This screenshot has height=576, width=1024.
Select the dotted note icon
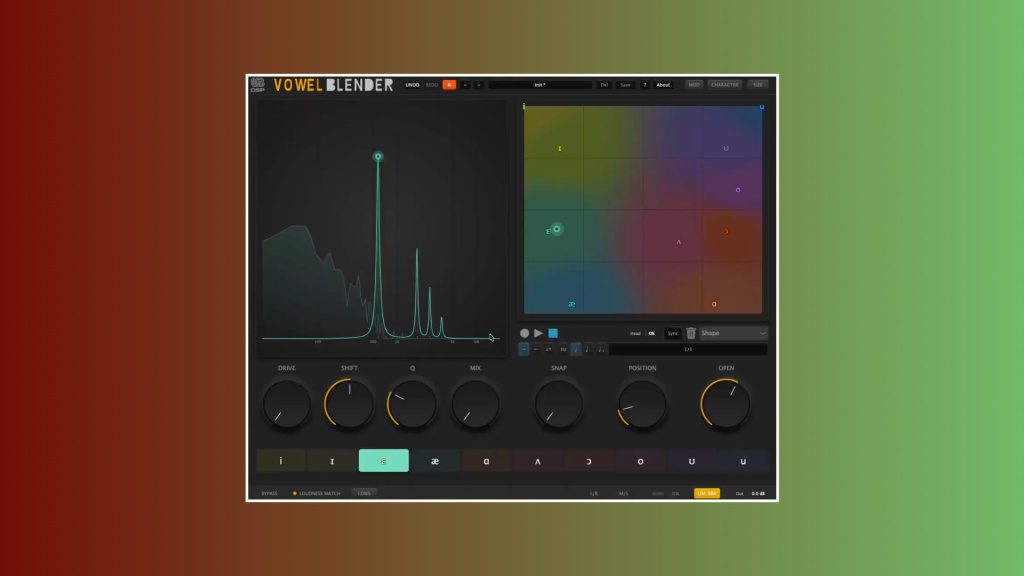(588, 349)
